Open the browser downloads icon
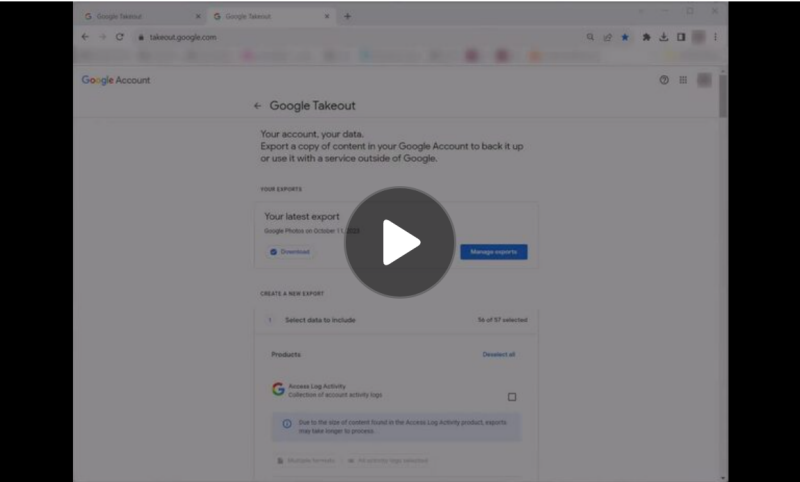This screenshot has height=482, width=800. point(664,37)
